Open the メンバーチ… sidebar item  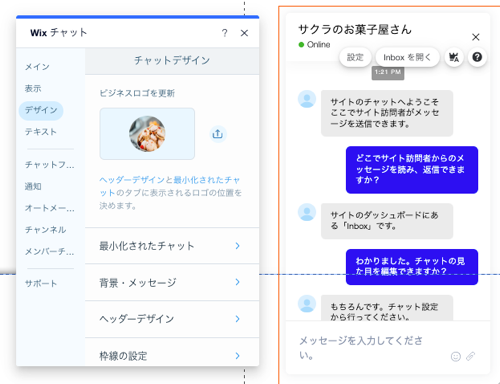[50, 252]
